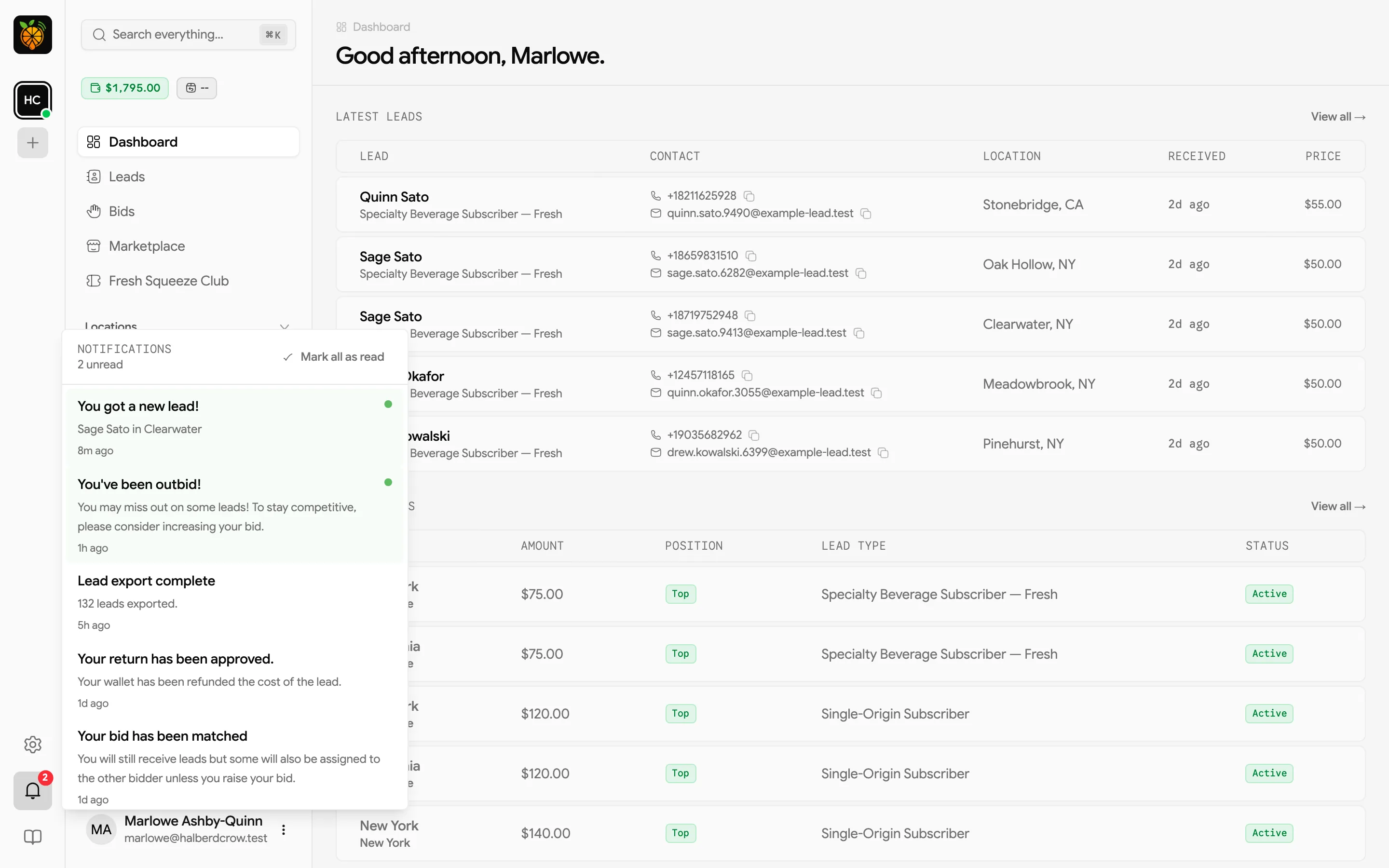Copy email drew.kowalski.6399@example-lead.test
The height and width of the screenshot is (868, 1389).
pos(884,453)
